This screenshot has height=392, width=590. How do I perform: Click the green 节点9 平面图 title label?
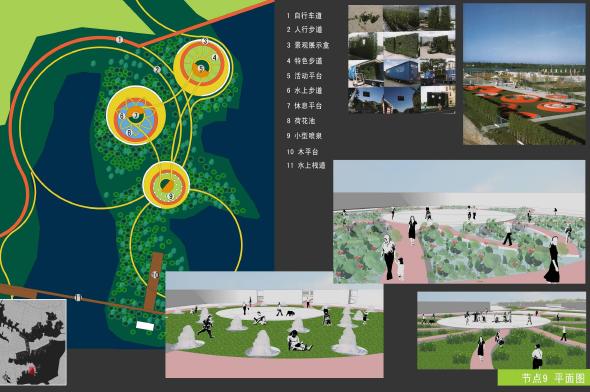544,377
